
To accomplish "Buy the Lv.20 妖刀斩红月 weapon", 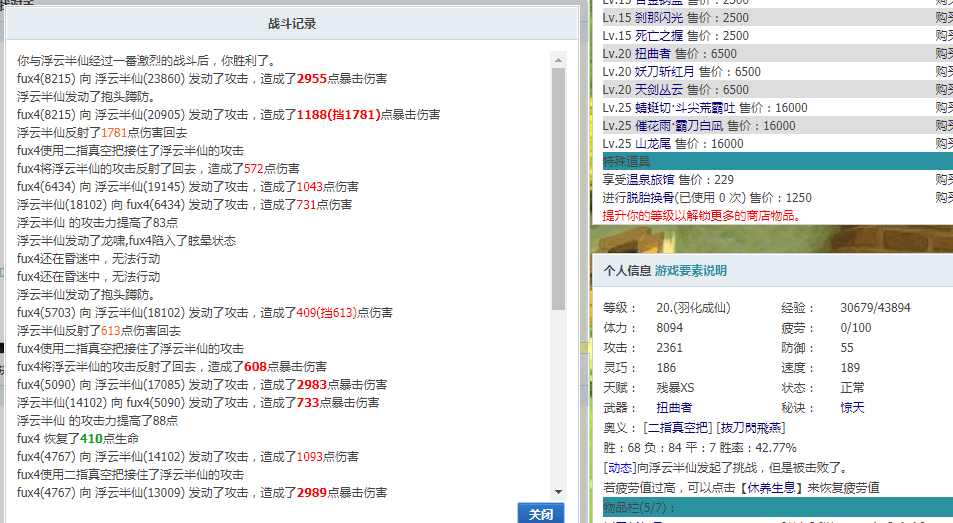I will coord(944,72).
